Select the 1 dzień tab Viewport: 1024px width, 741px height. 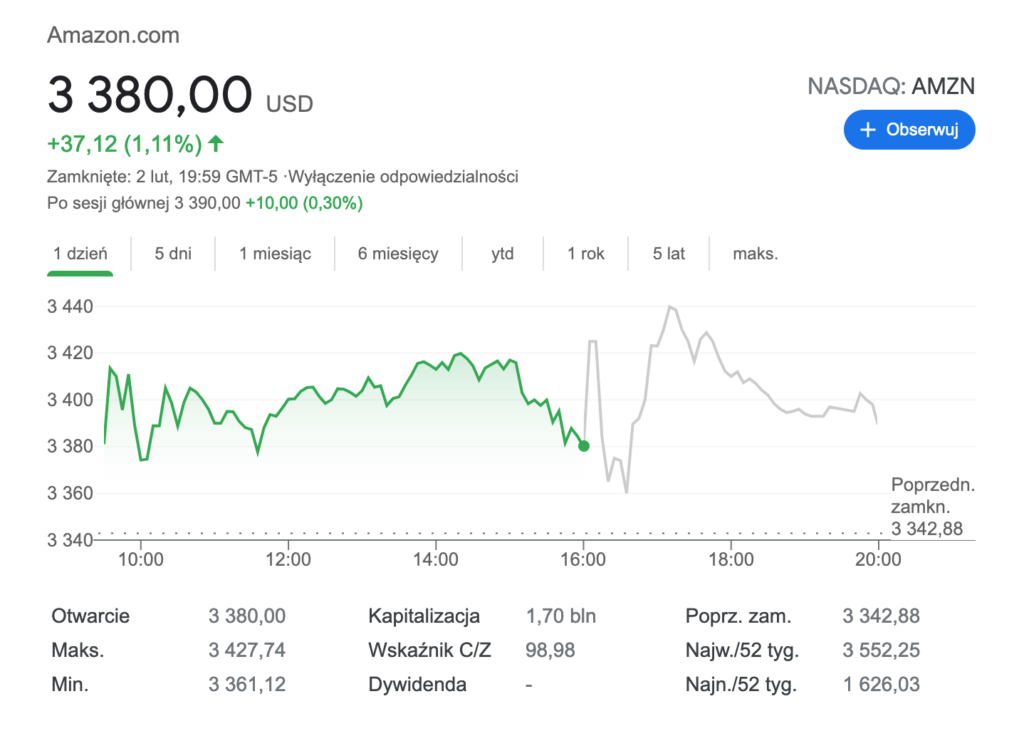(80, 253)
